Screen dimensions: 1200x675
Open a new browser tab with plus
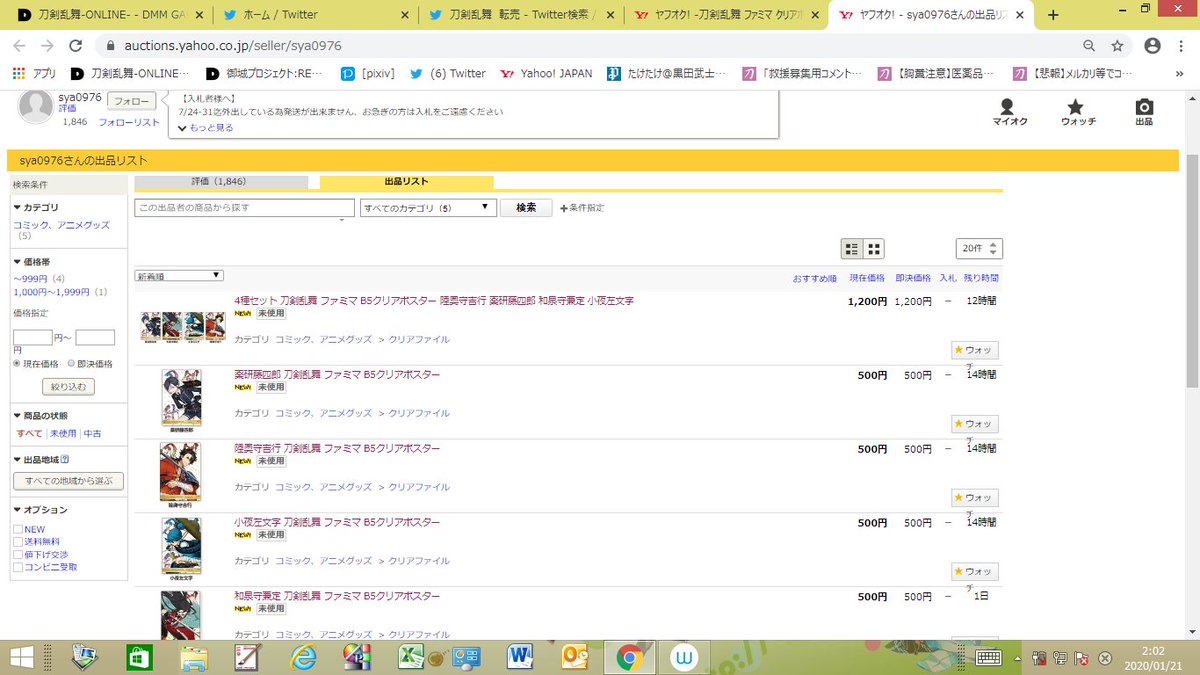pyautogui.click(x=1052, y=15)
